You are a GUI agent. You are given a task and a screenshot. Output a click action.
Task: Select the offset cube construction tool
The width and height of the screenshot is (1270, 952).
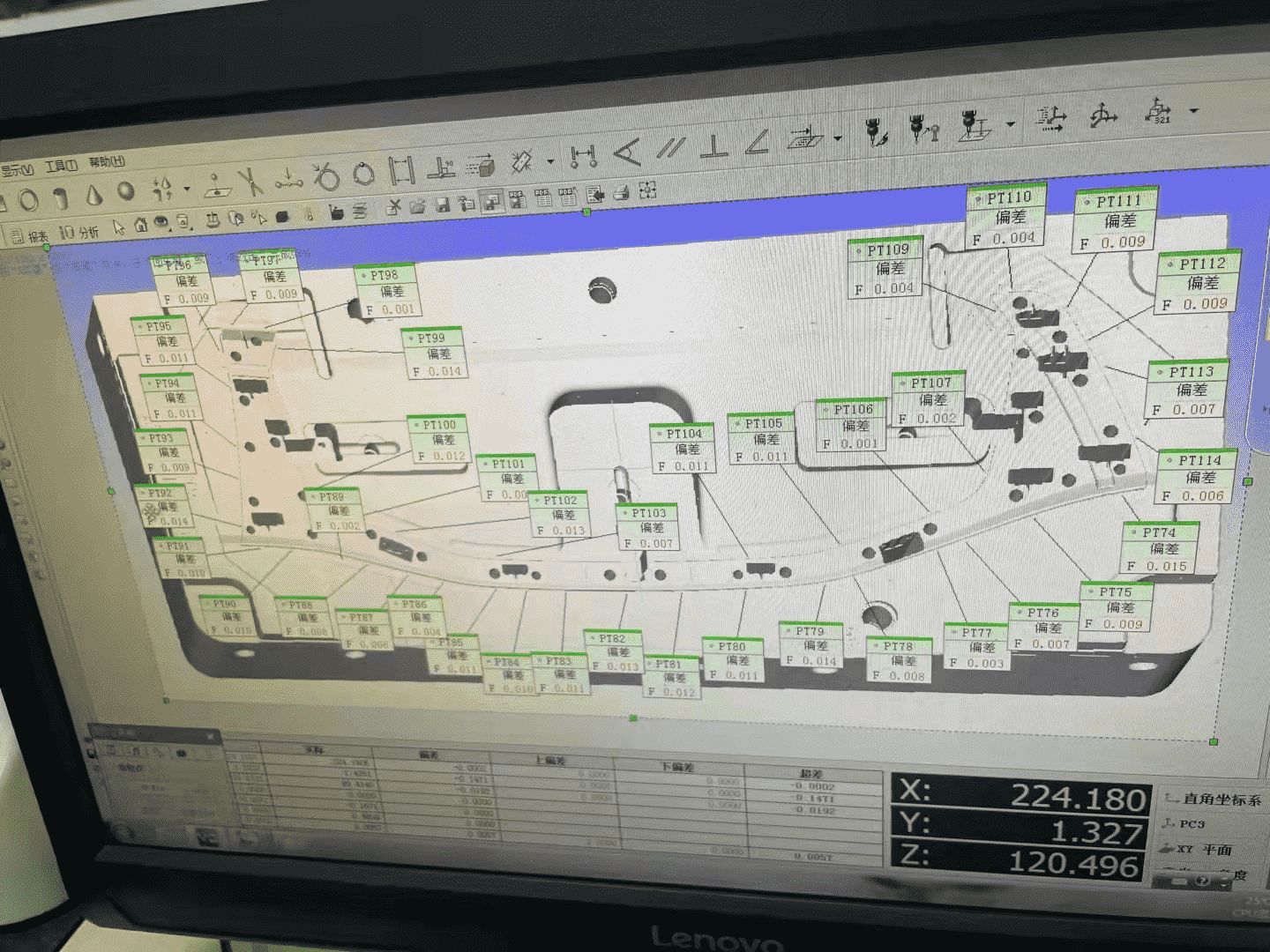click(481, 164)
